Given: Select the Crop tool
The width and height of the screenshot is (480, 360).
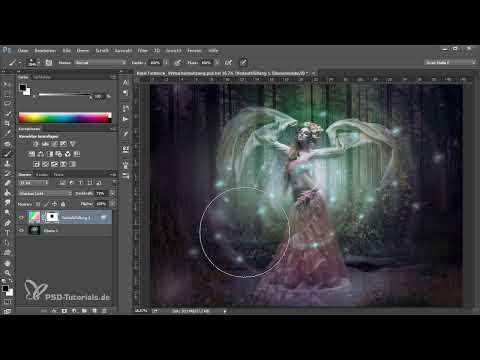Looking at the screenshot, I should (7, 123).
